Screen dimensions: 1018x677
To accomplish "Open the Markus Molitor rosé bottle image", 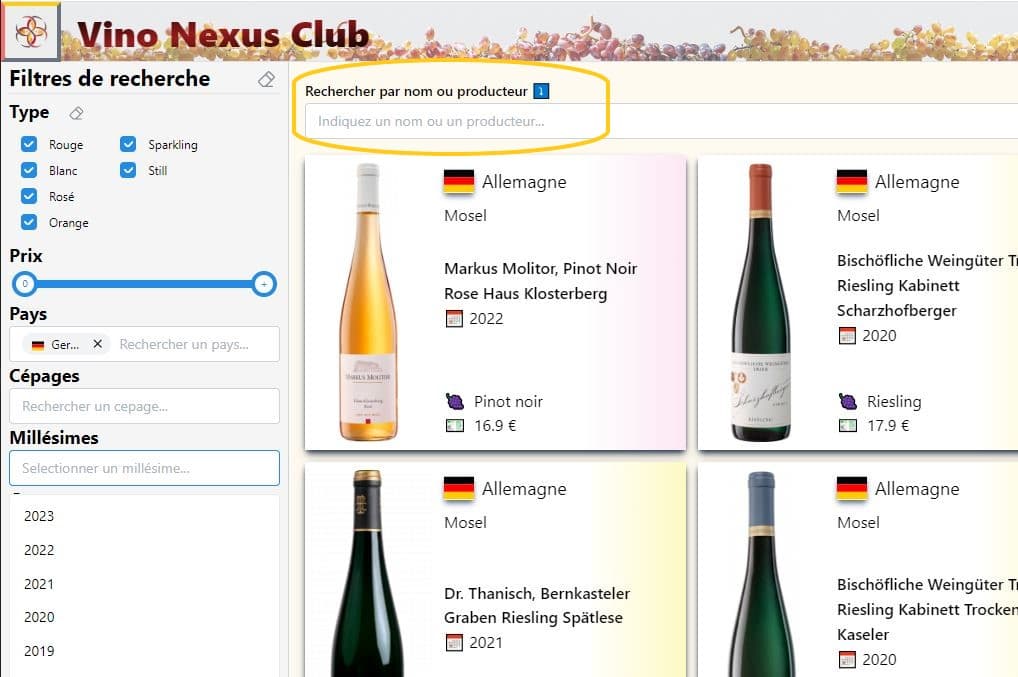I will point(367,302).
